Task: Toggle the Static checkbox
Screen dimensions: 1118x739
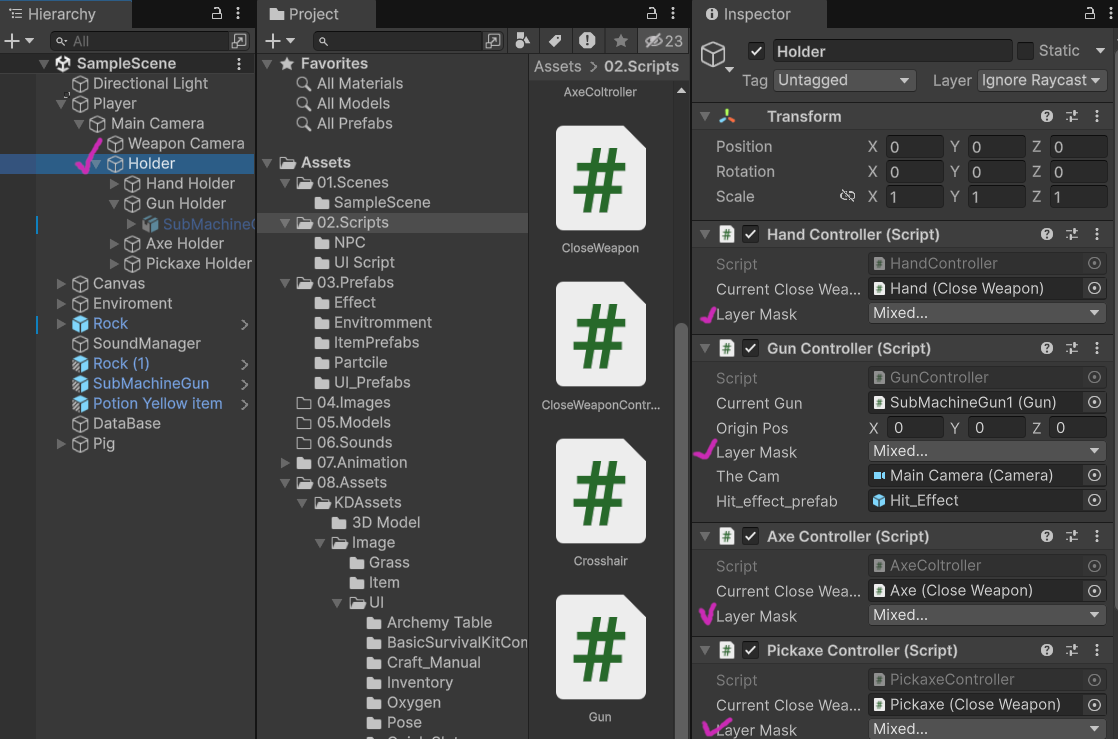Action: pos(1025,51)
